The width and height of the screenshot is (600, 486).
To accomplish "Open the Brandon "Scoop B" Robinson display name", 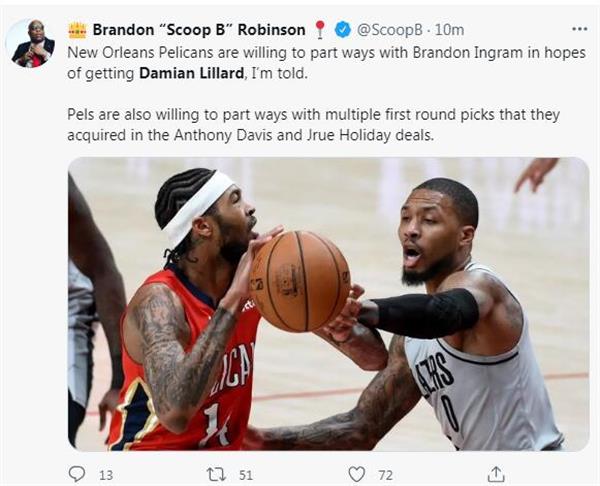I will [199, 30].
